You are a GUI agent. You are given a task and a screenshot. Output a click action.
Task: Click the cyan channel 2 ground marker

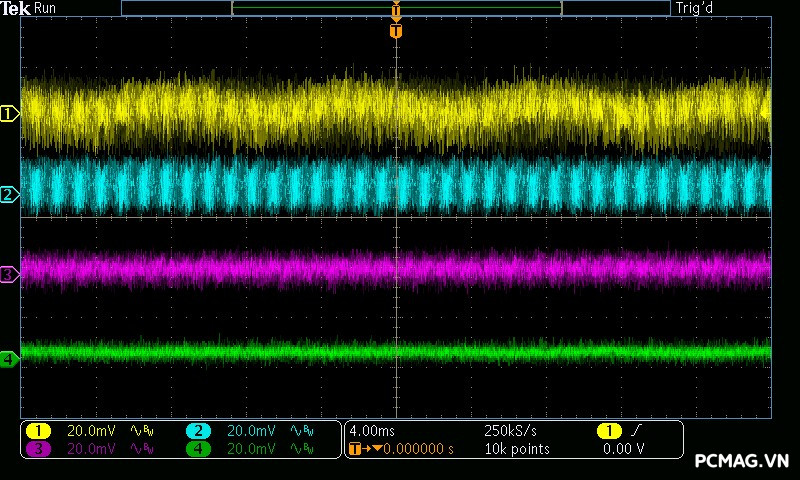click(x=9, y=194)
